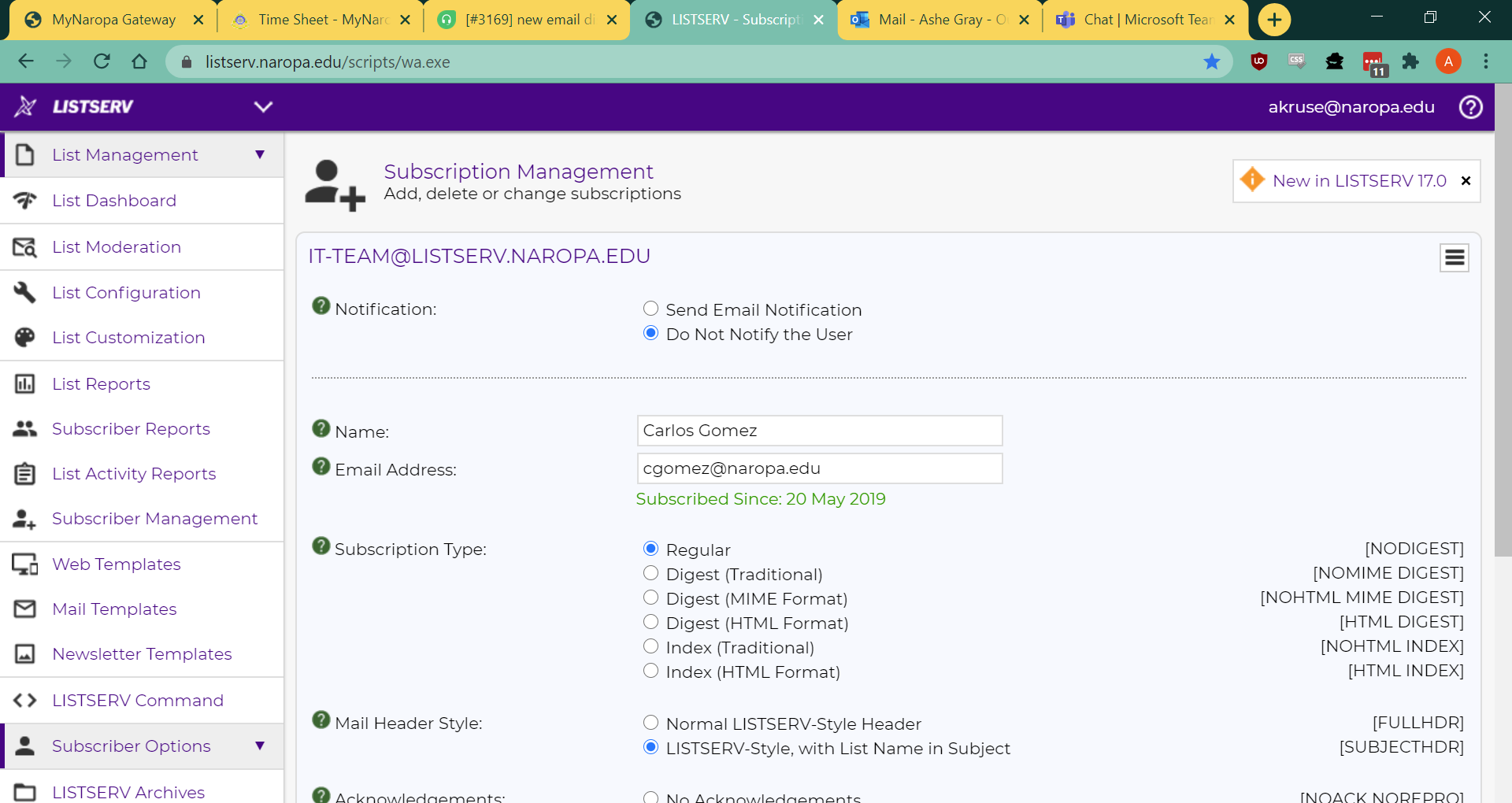Click the LISTSERV Command code brackets icon
Viewport: 1512px width, 803px height.
[25, 701]
